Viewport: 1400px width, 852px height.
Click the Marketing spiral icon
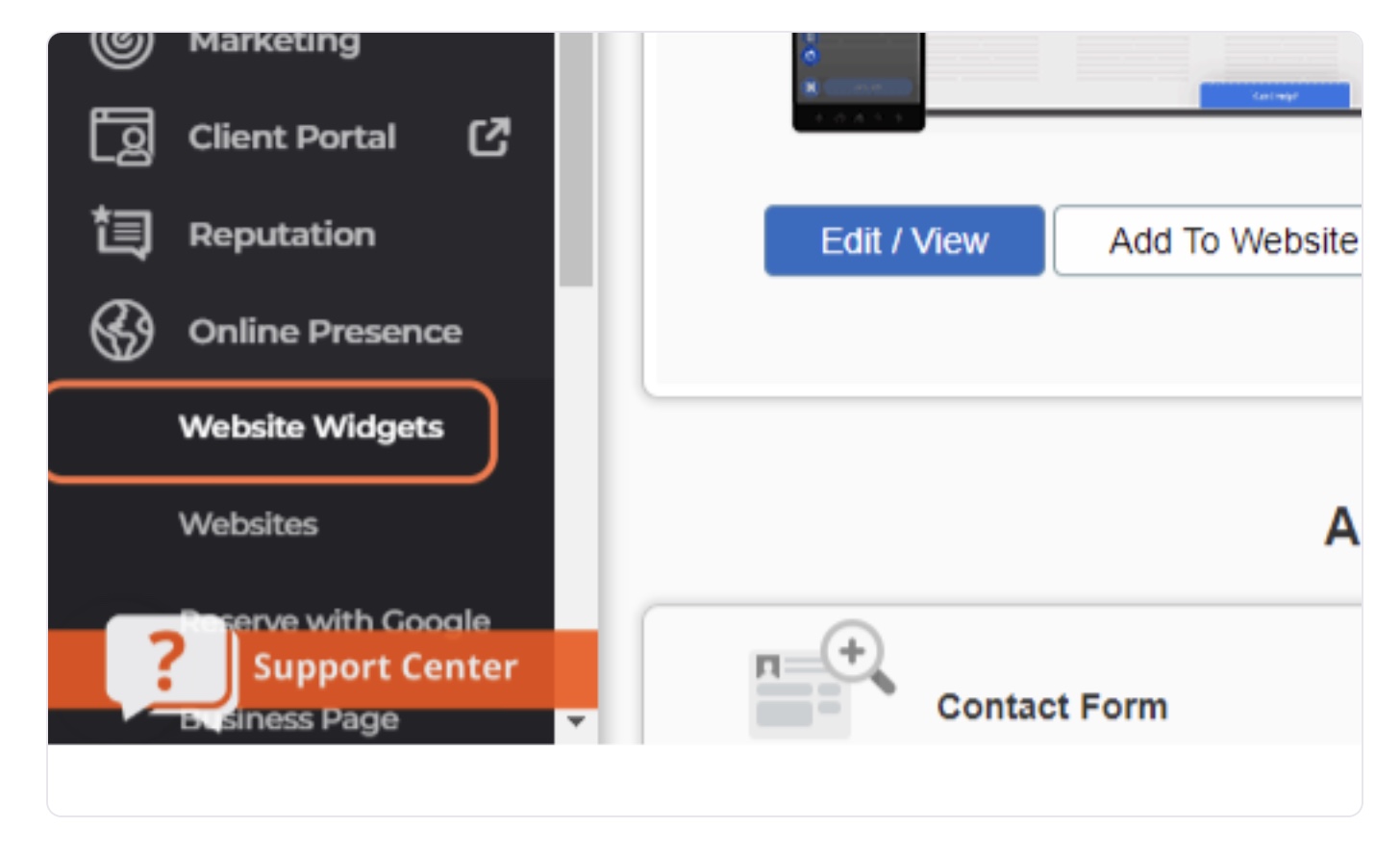[x=122, y=46]
